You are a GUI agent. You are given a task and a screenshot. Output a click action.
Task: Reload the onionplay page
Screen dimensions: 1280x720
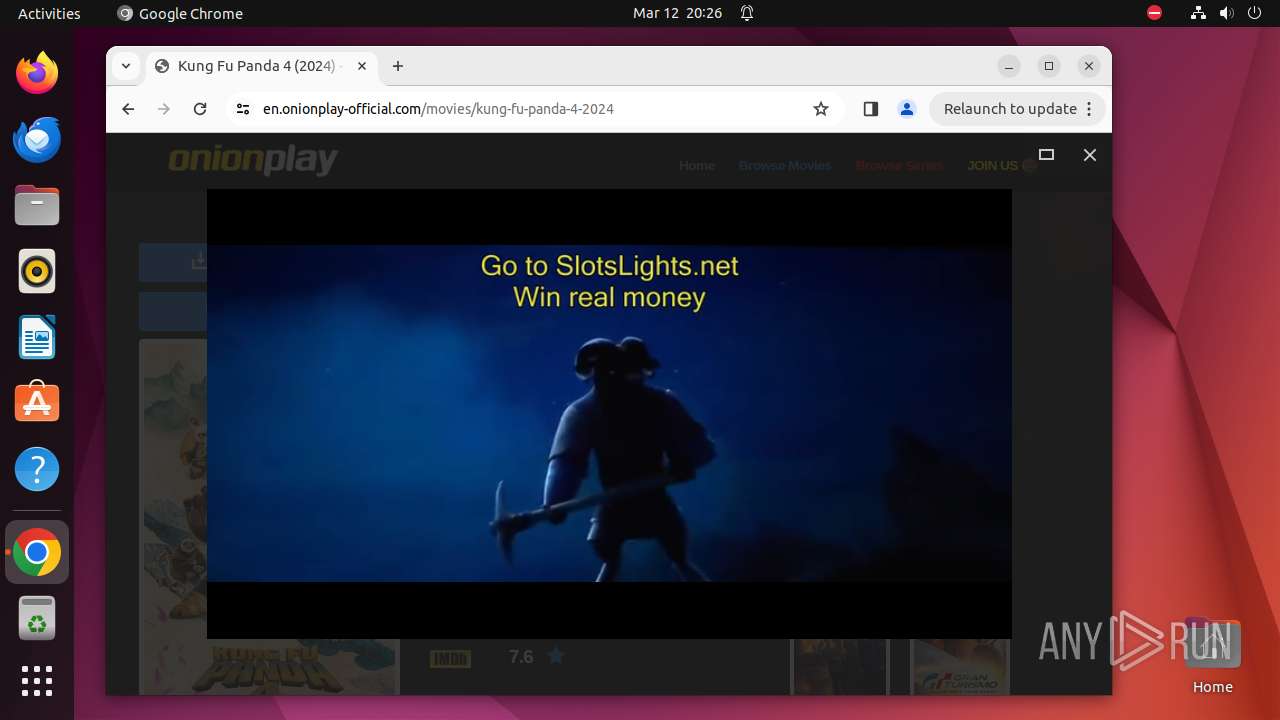(x=200, y=109)
